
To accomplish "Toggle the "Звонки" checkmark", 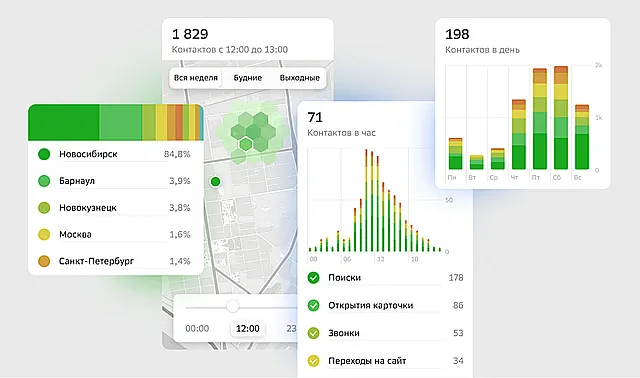I will point(313,333).
